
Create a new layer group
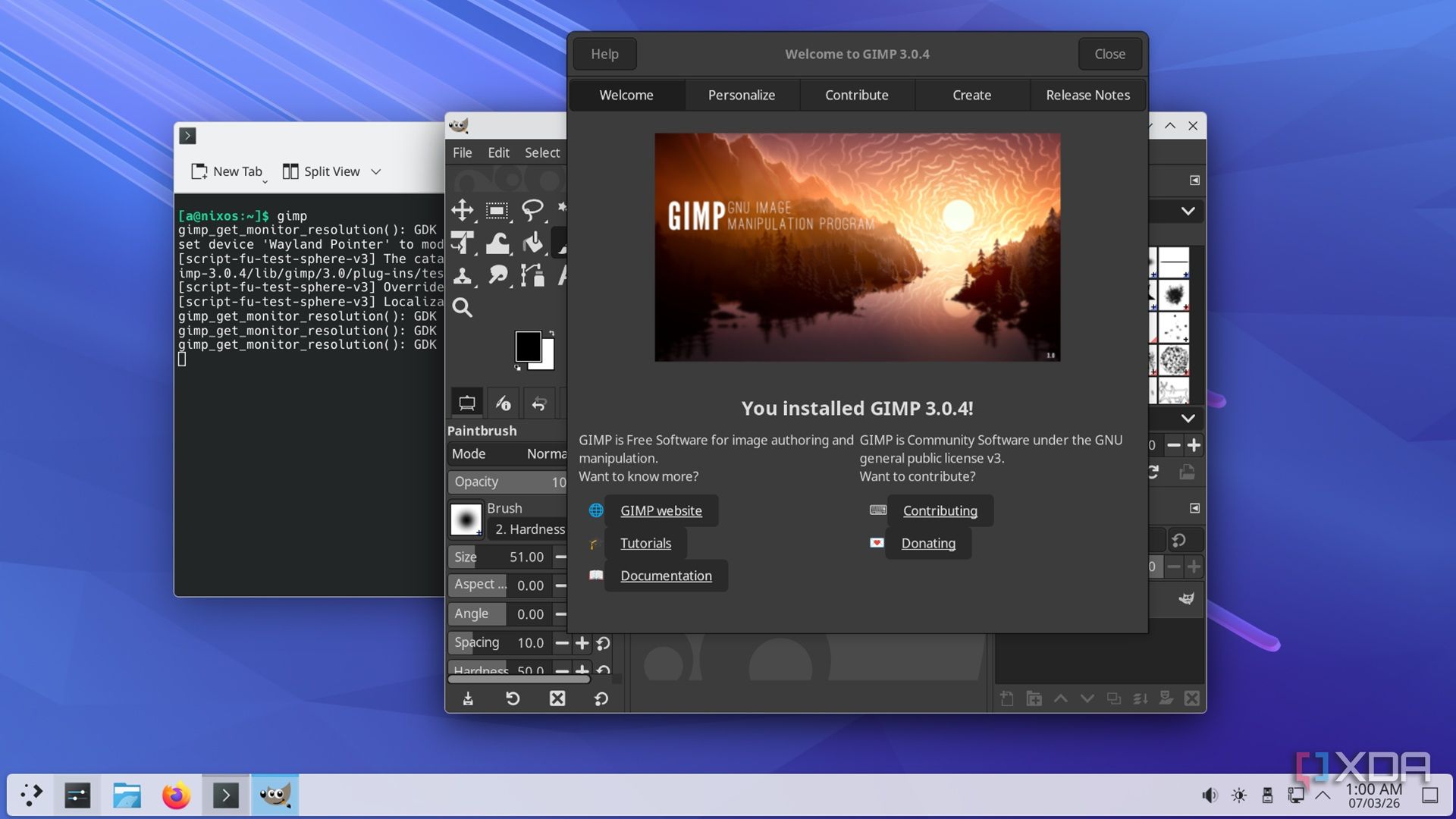[x=1034, y=698]
